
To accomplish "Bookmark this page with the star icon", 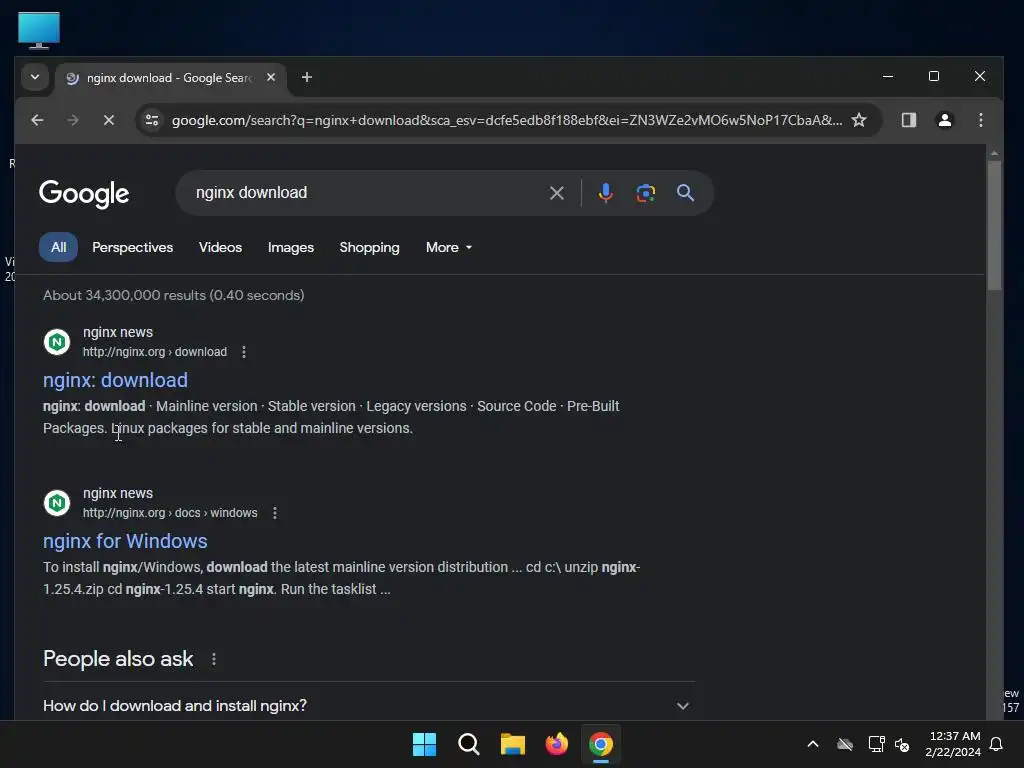I will [x=859, y=120].
